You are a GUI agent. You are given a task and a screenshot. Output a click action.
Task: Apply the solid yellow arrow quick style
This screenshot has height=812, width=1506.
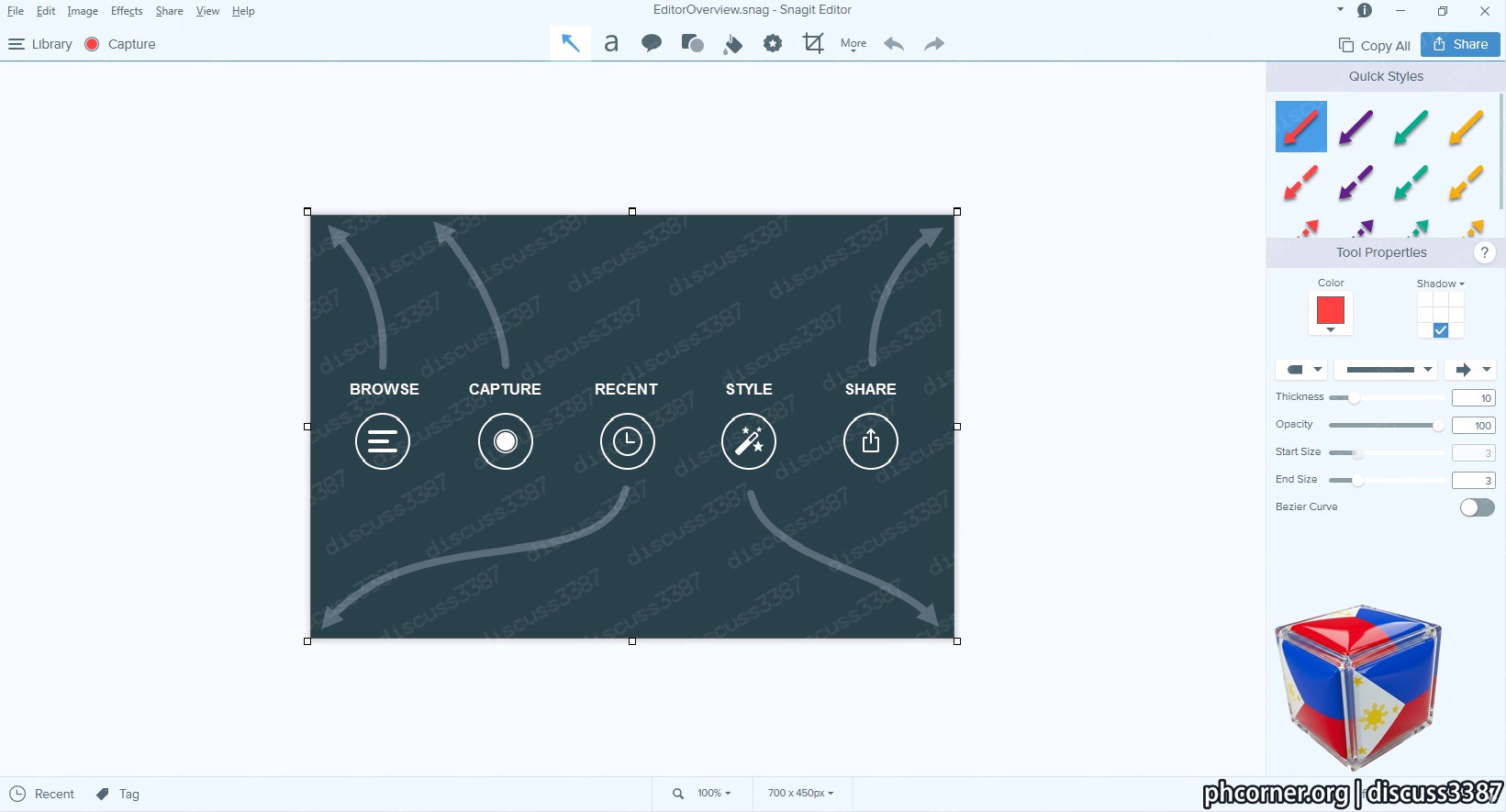pos(1466,127)
